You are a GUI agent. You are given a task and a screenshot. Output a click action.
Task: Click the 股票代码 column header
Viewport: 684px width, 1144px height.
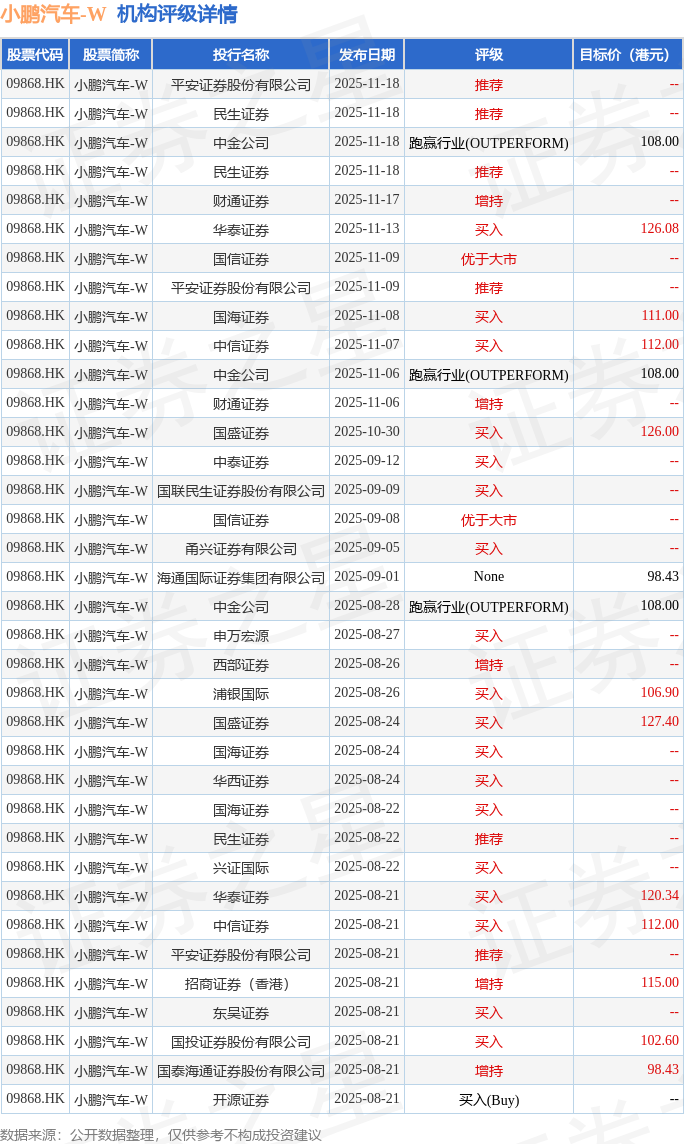(35, 55)
